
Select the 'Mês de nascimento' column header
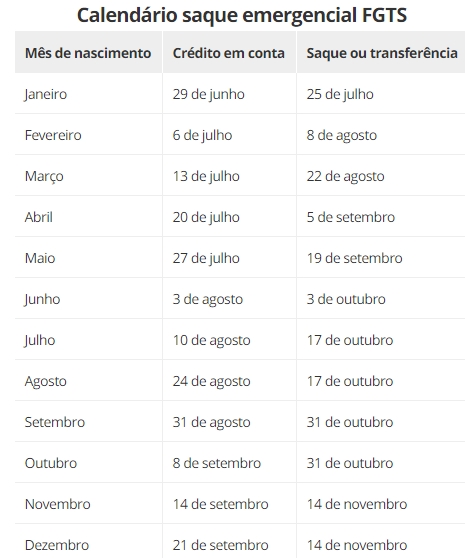tap(88, 53)
